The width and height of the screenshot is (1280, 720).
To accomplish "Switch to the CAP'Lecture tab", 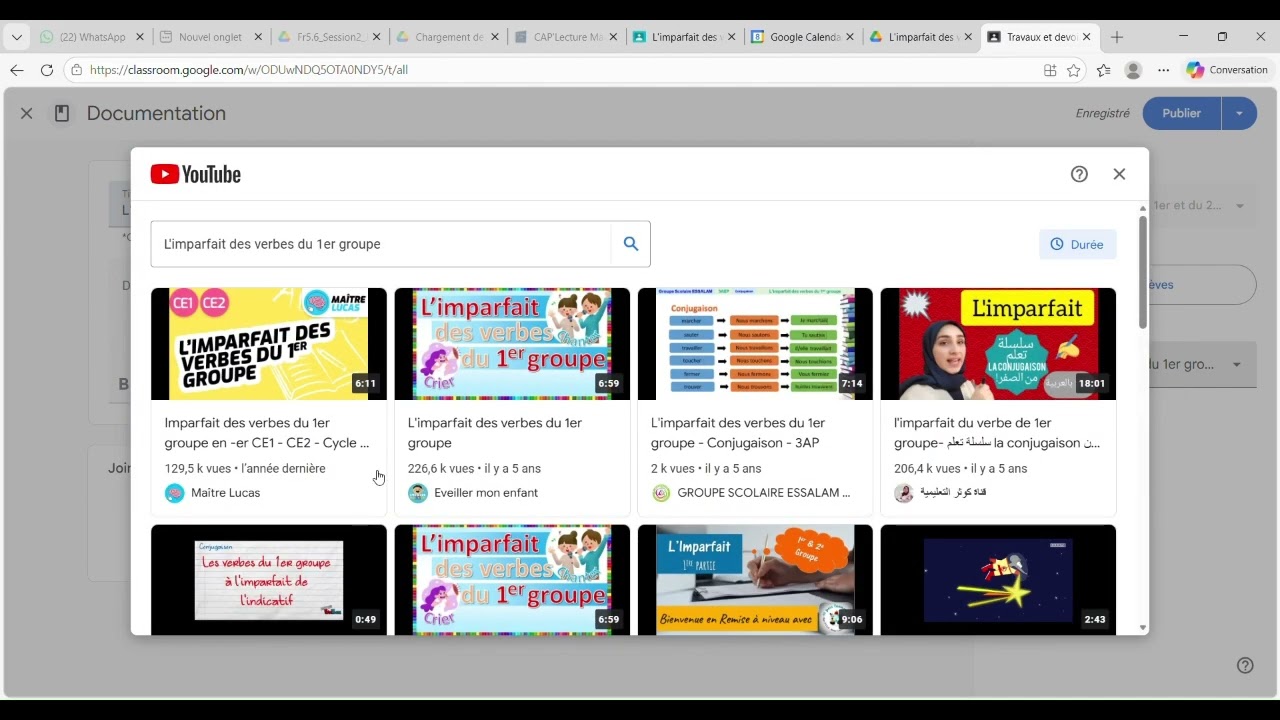I will (567, 37).
